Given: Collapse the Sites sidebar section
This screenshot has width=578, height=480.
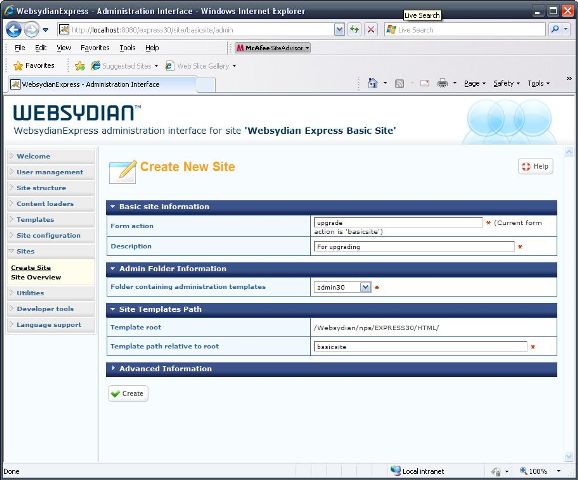Looking at the screenshot, I should point(51,251).
